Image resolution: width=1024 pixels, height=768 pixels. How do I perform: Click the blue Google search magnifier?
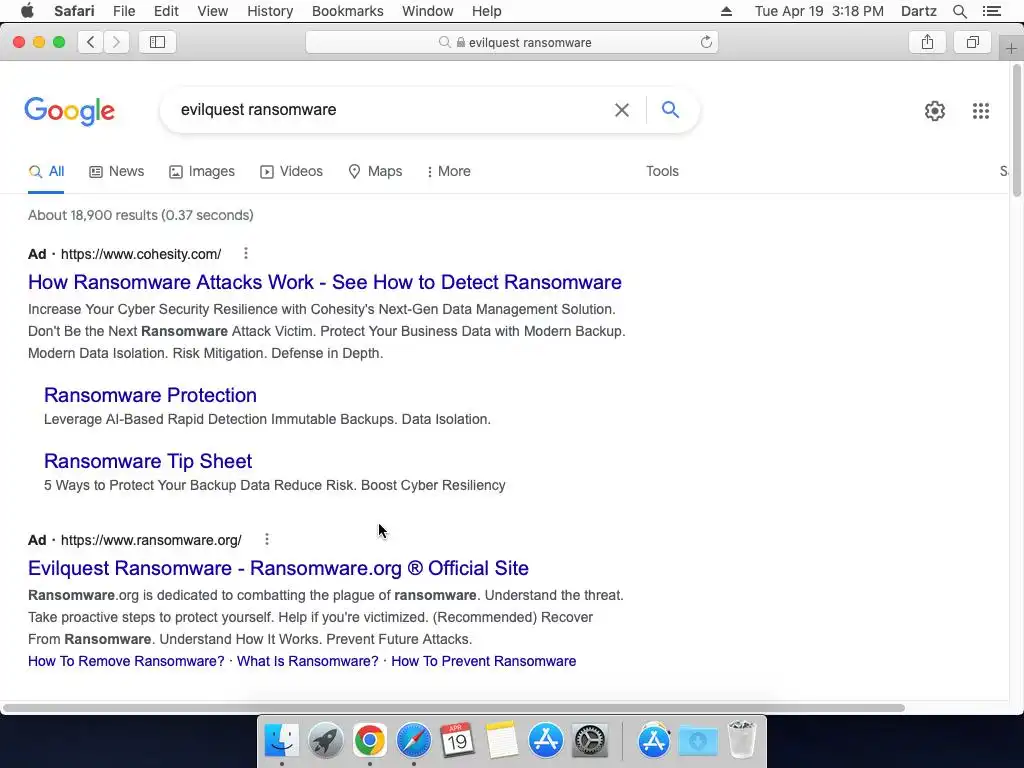tap(670, 109)
